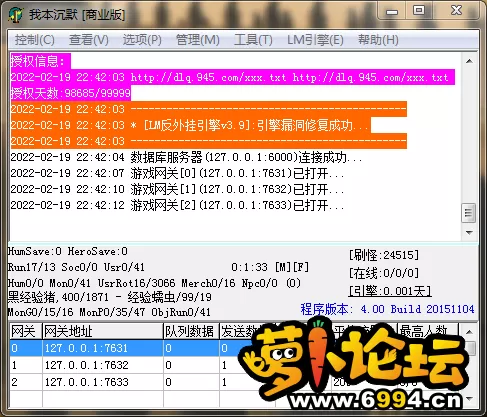Screen dimensions: 487x417
Task: Click 队列数据 cell in the 127.0.0.1:7632 row
Action: tap(191, 365)
